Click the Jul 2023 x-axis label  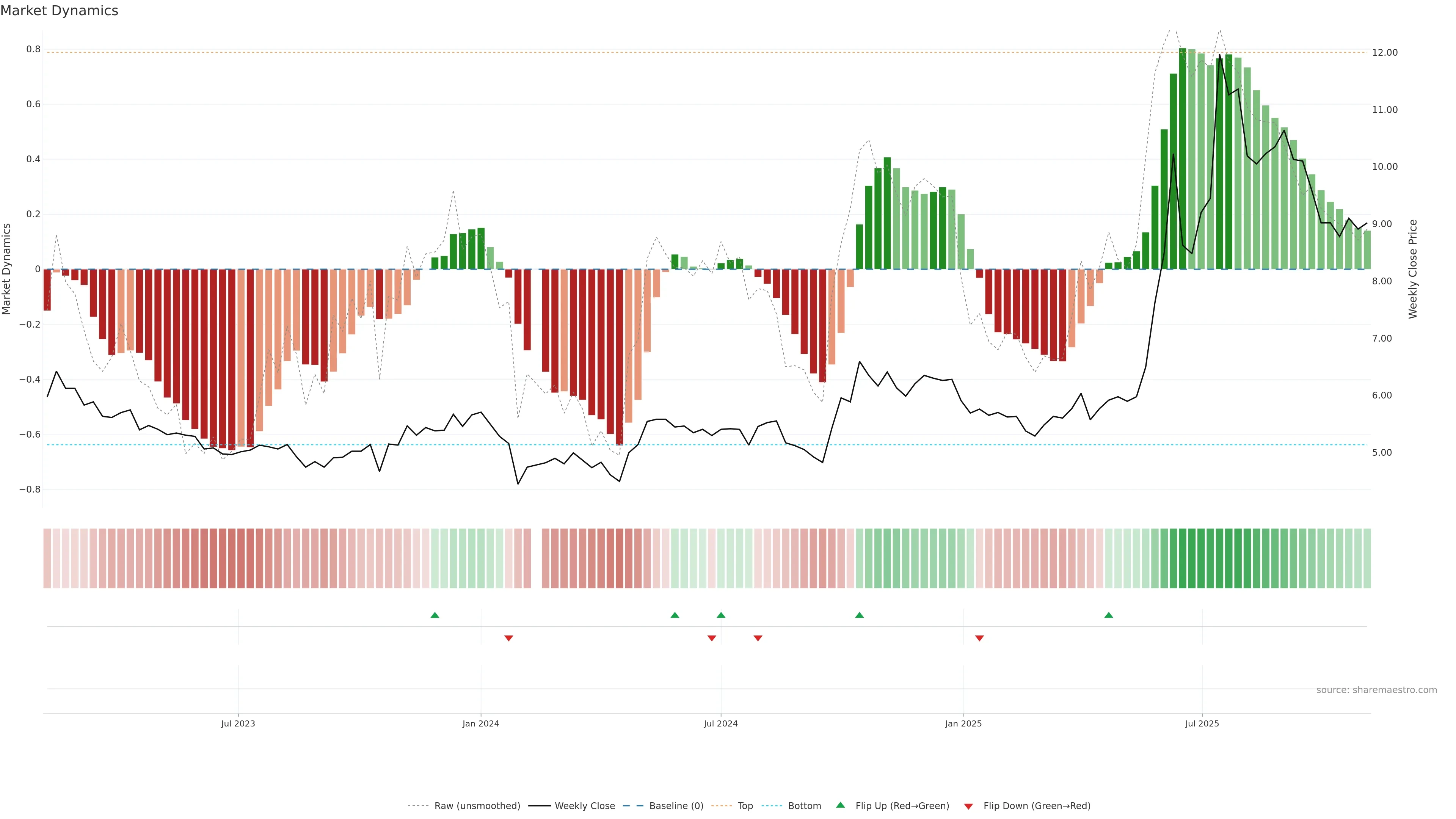[238, 723]
